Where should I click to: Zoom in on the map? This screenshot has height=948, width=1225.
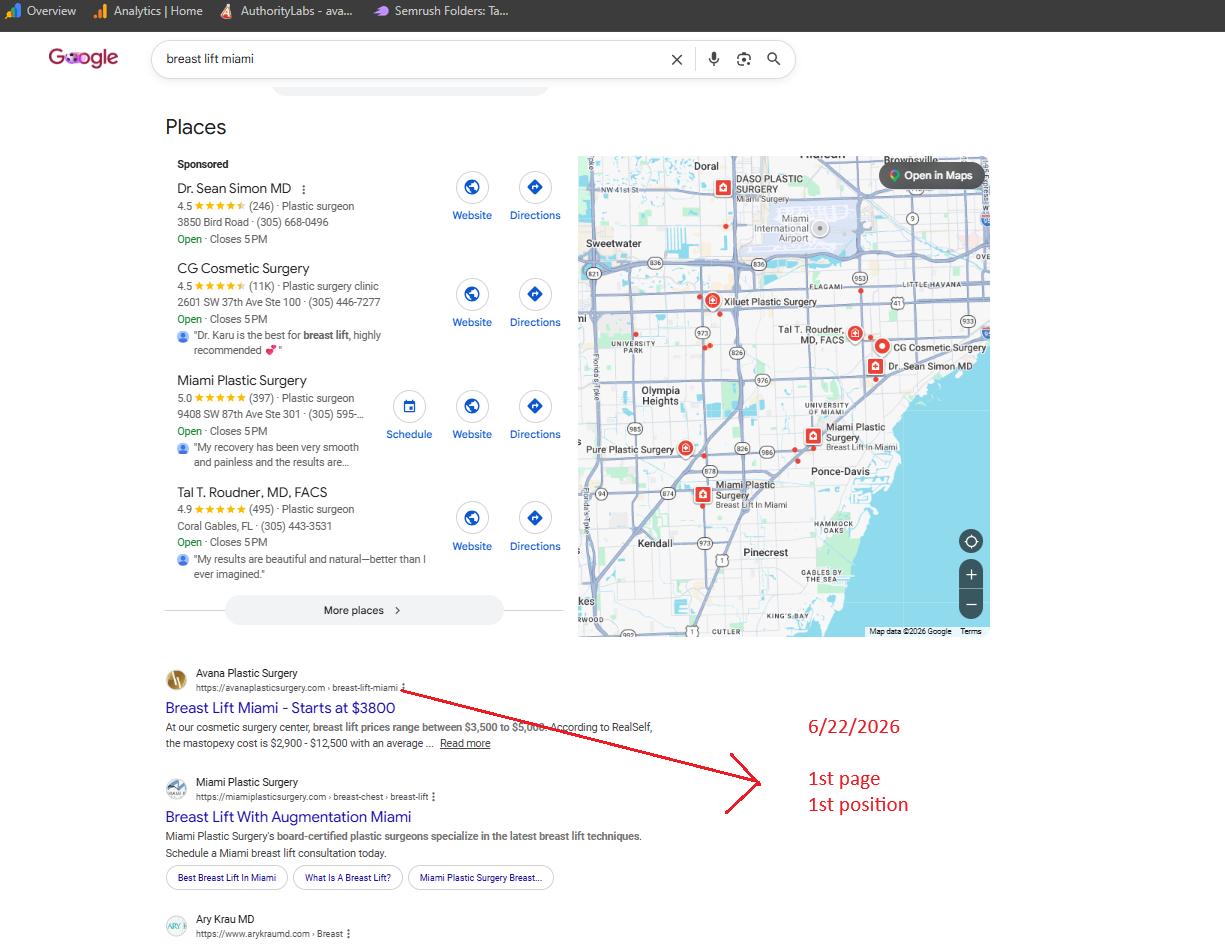pos(970,575)
